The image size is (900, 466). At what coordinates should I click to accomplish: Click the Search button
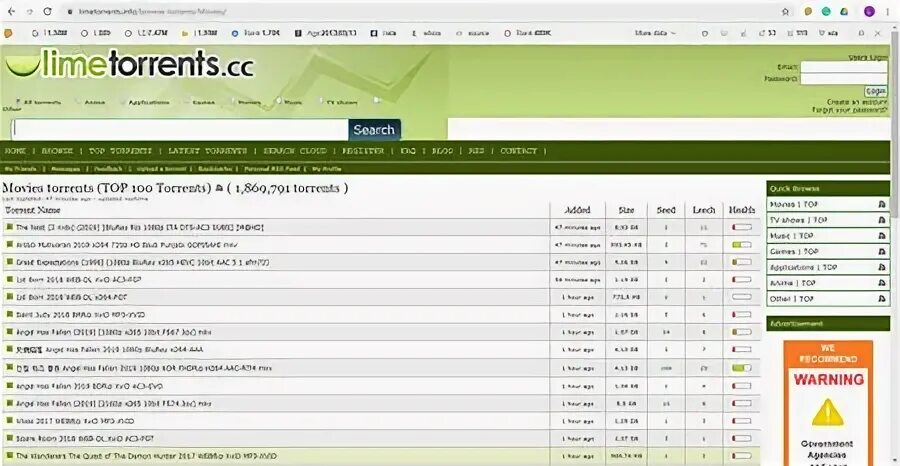coord(374,130)
